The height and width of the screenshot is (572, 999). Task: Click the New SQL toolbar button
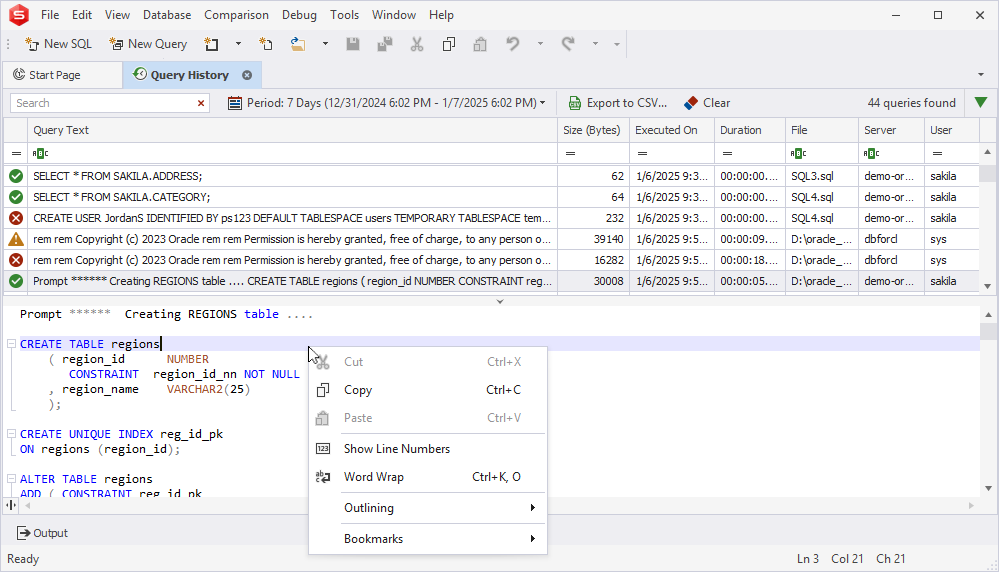point(59,44)
